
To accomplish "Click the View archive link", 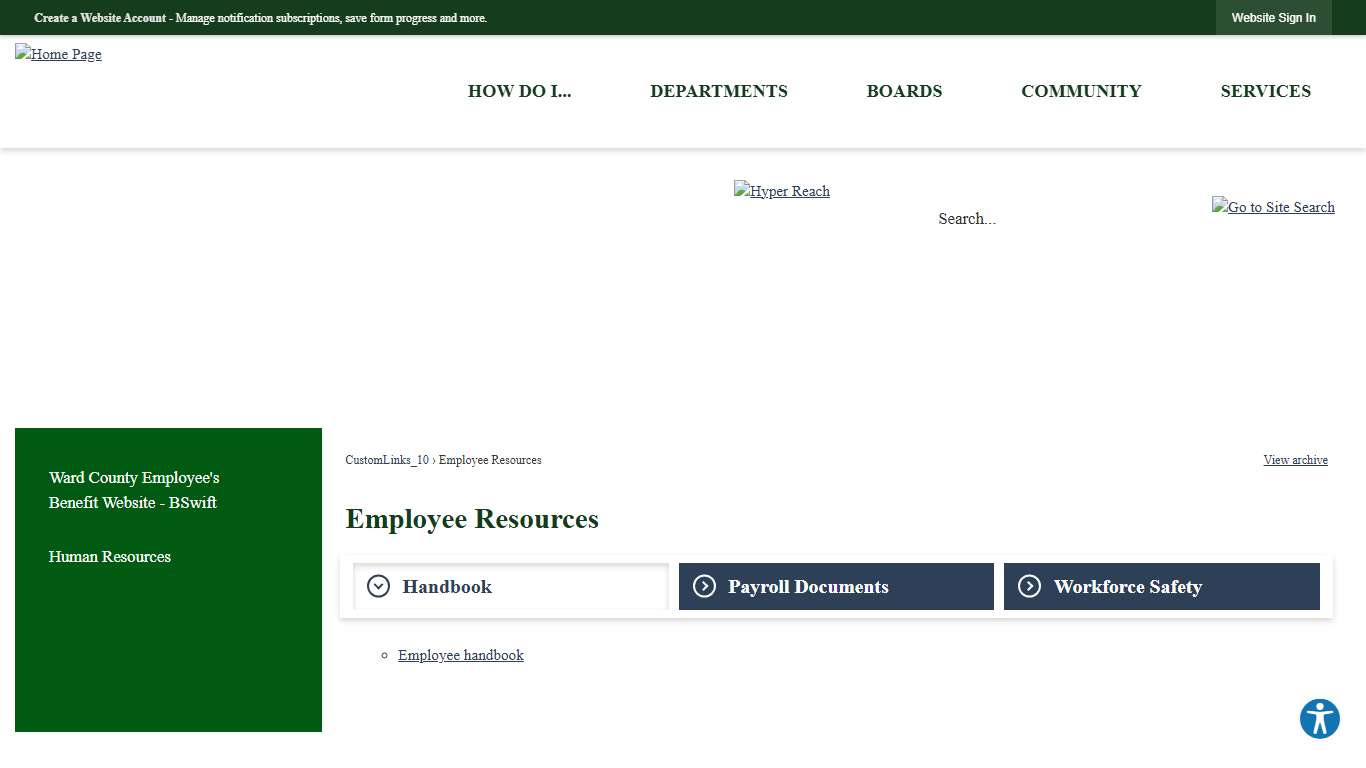I will click(x=1295, y=460).
